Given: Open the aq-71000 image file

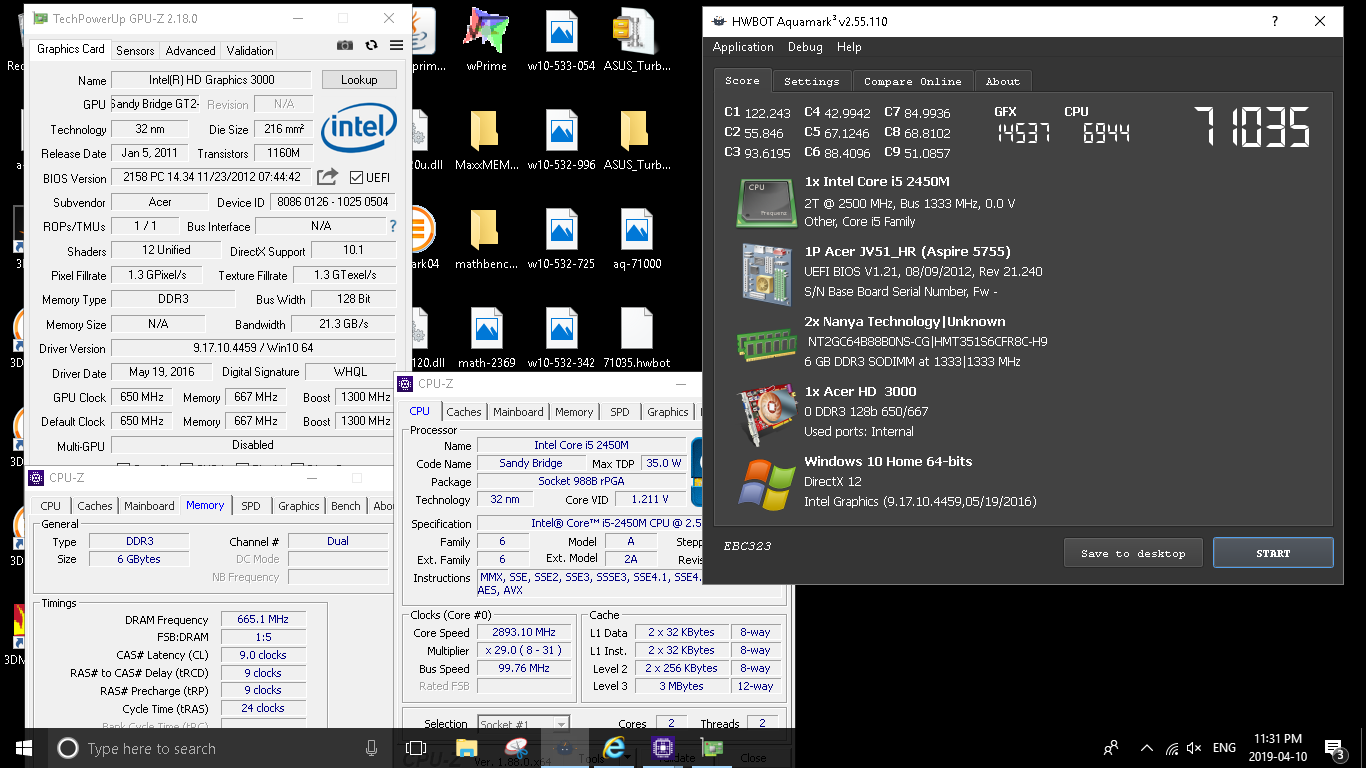Looking at the screenshot, I should click(x=636, y=240).
